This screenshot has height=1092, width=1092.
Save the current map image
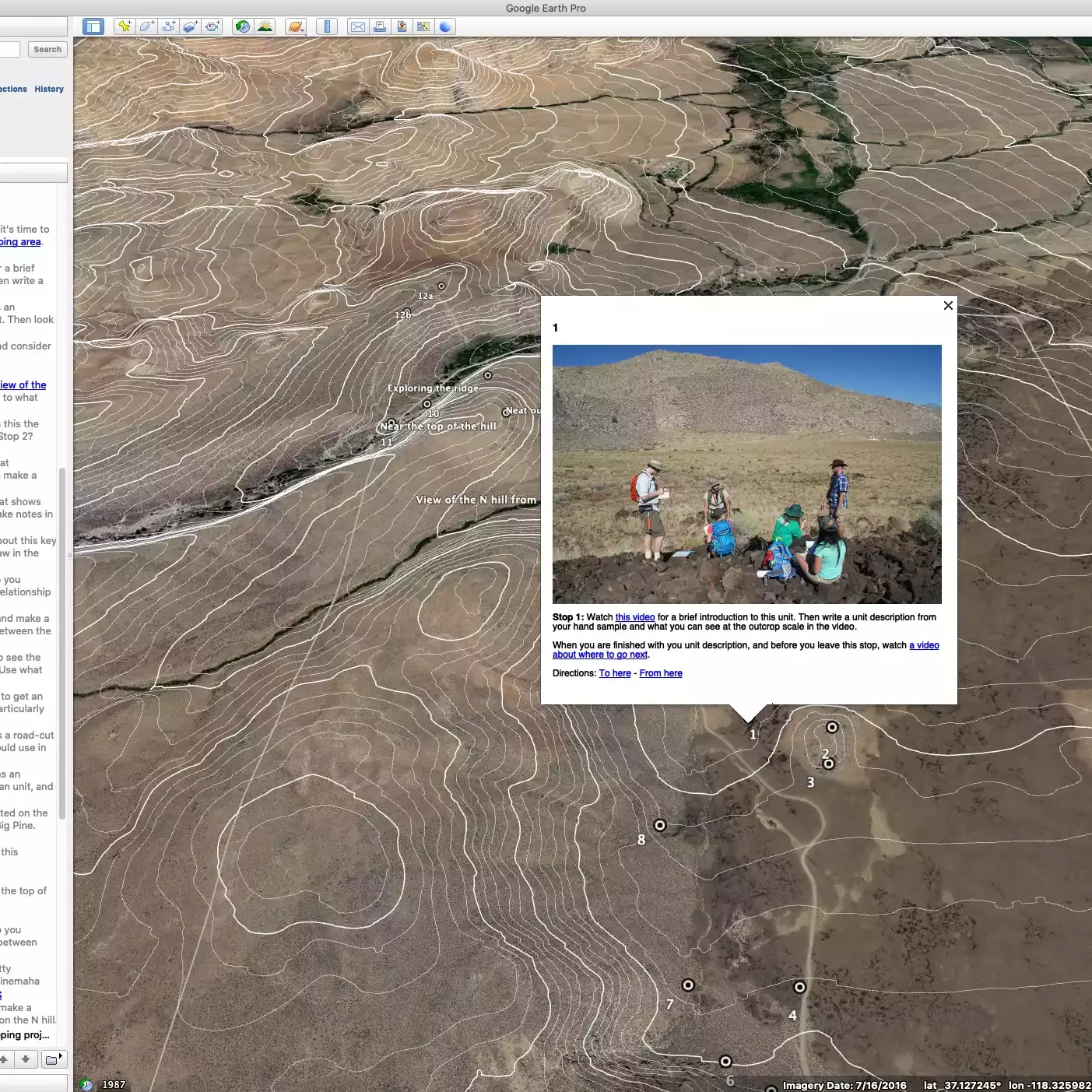click(402, 26)
